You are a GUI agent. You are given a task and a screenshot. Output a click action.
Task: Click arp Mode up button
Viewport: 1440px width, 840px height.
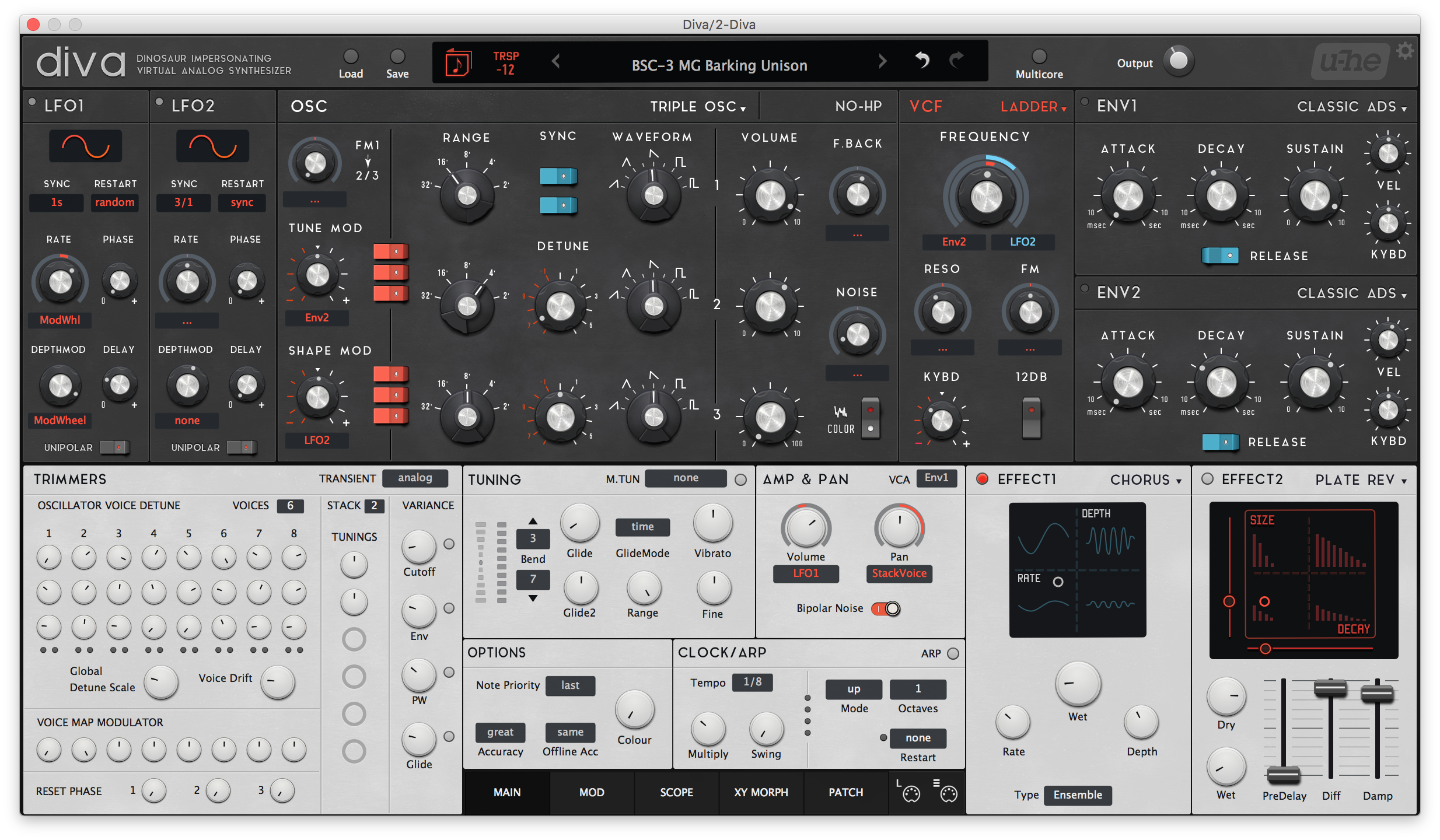[x=854, y=689]
